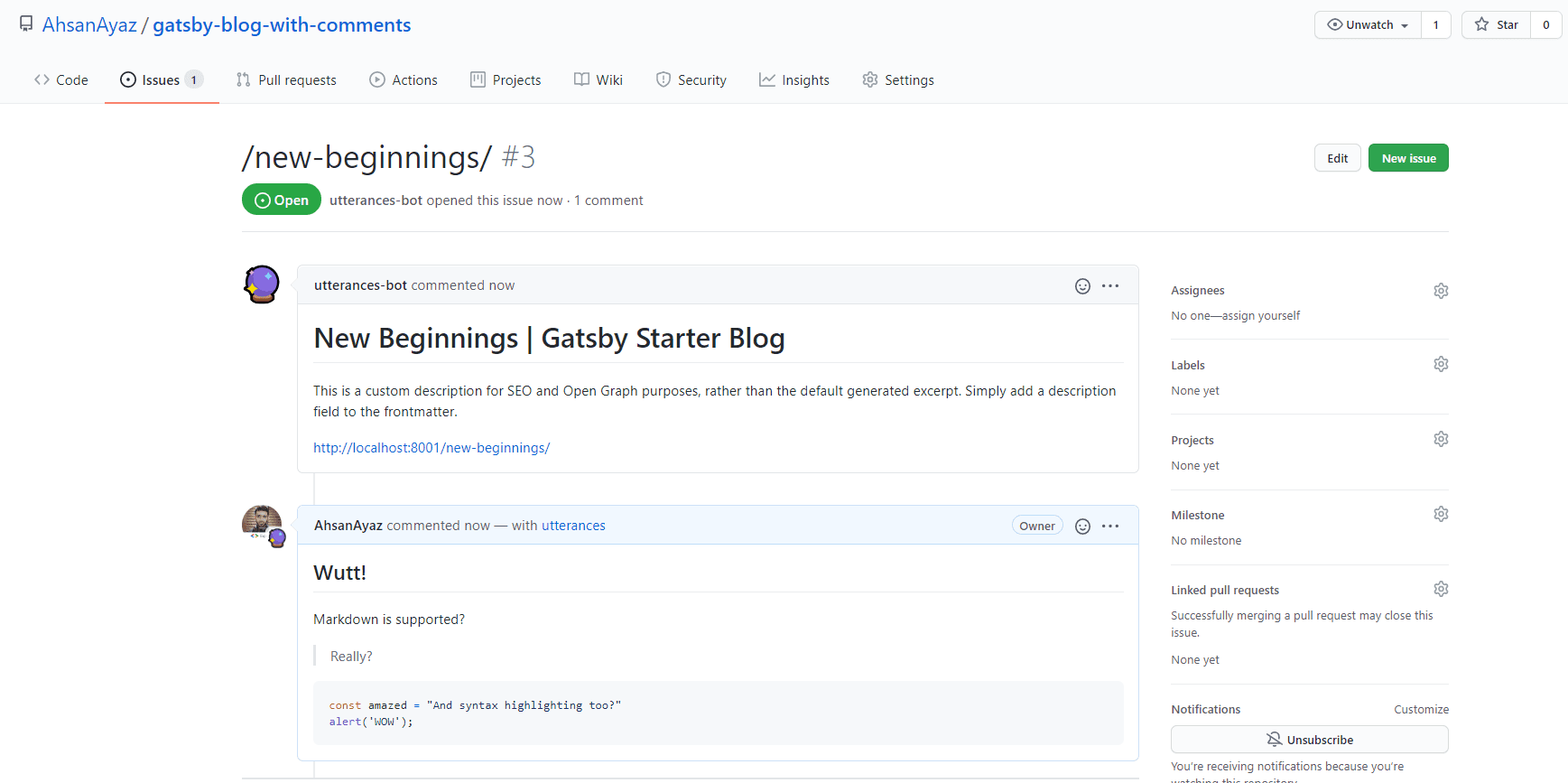1568x783 pixels.
Task: Unsubscribe from issue notifications
Action: [1310, 740]
